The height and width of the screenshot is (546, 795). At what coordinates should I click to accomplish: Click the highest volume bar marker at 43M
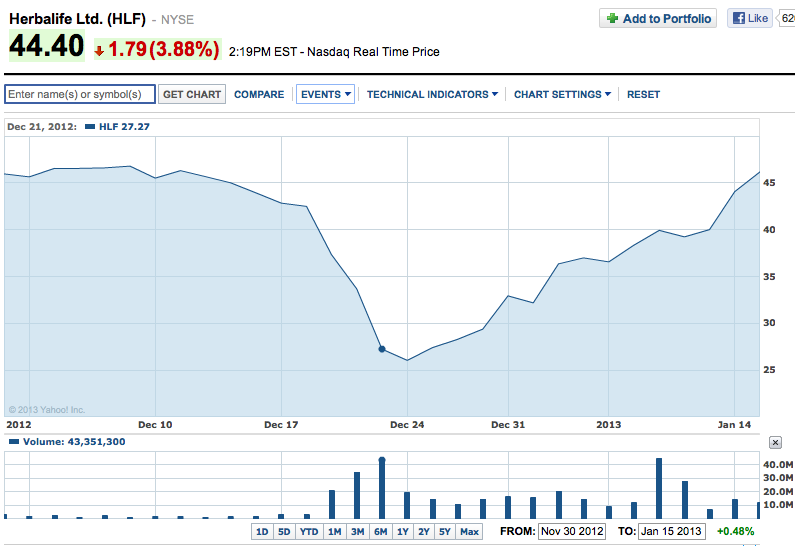382,460
